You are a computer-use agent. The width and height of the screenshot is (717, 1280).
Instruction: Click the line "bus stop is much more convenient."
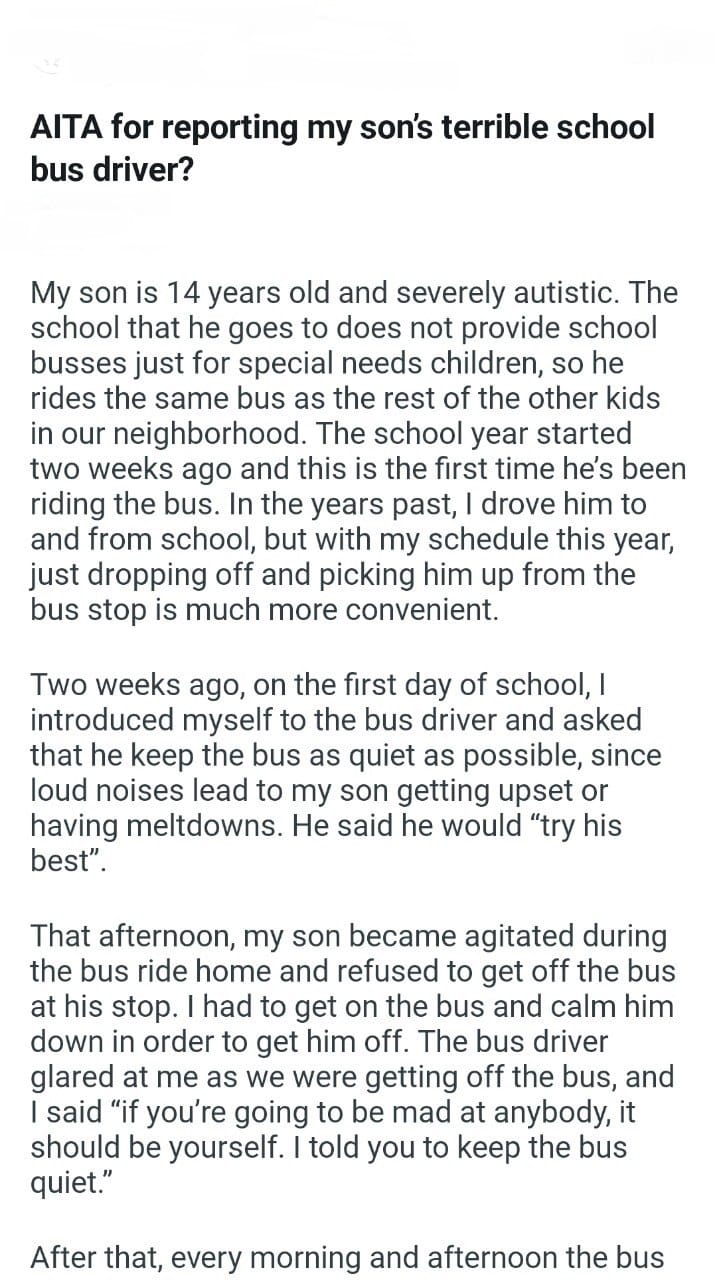click(264, 611)
